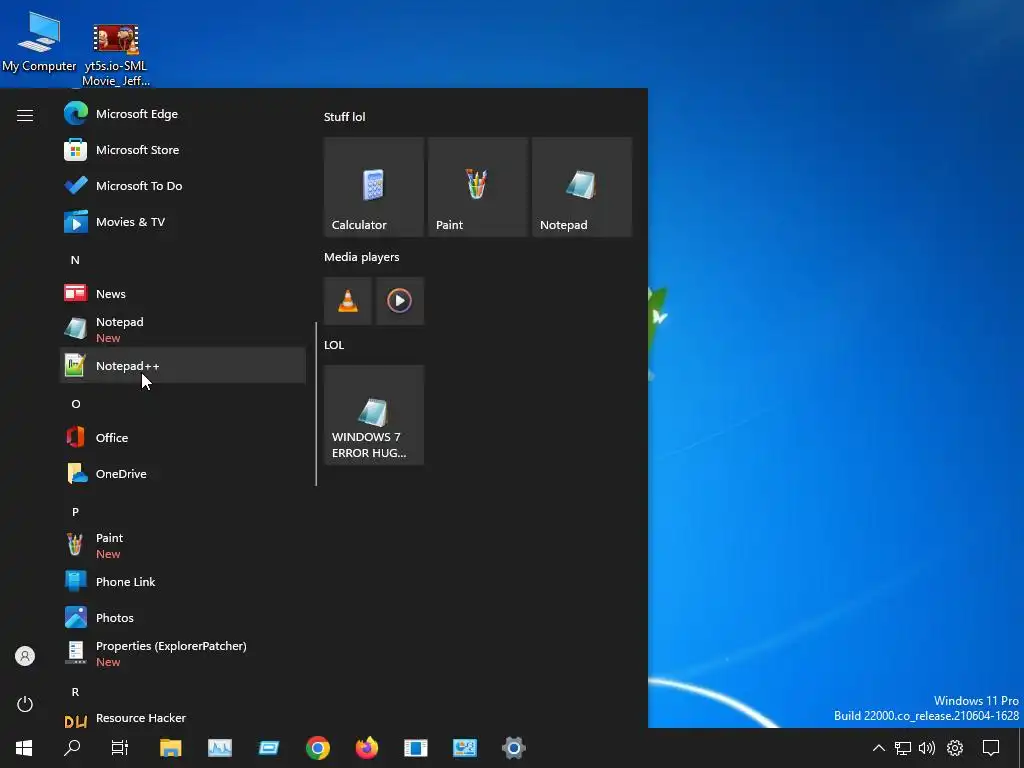Viewport: 1024px width, 768px height.
Task: Open the Windows Media Player small tile
Action: [x=400, y=301]
